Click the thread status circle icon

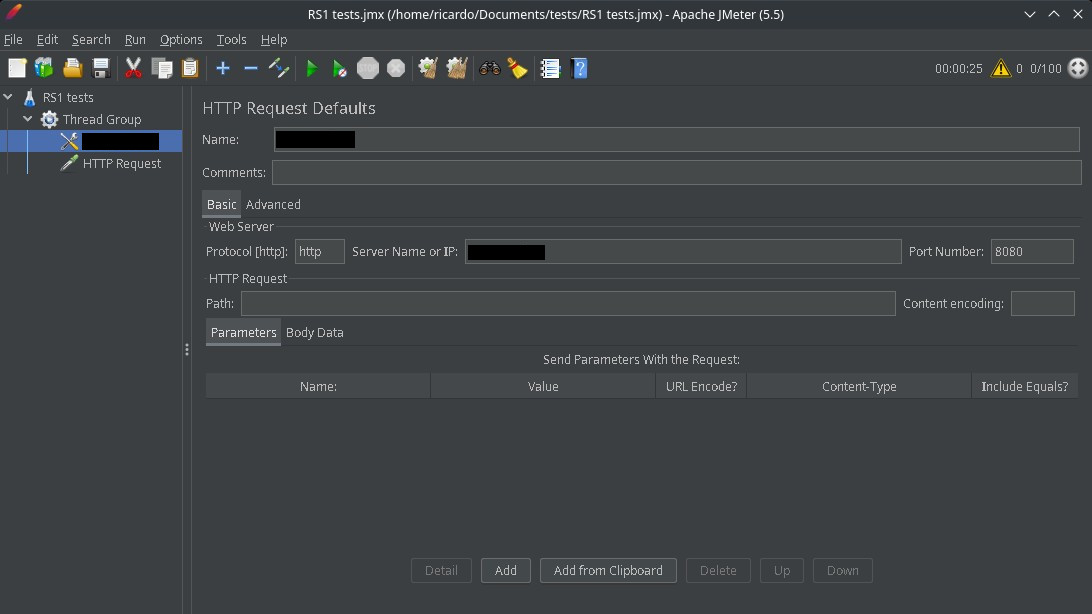(1077, 68)
